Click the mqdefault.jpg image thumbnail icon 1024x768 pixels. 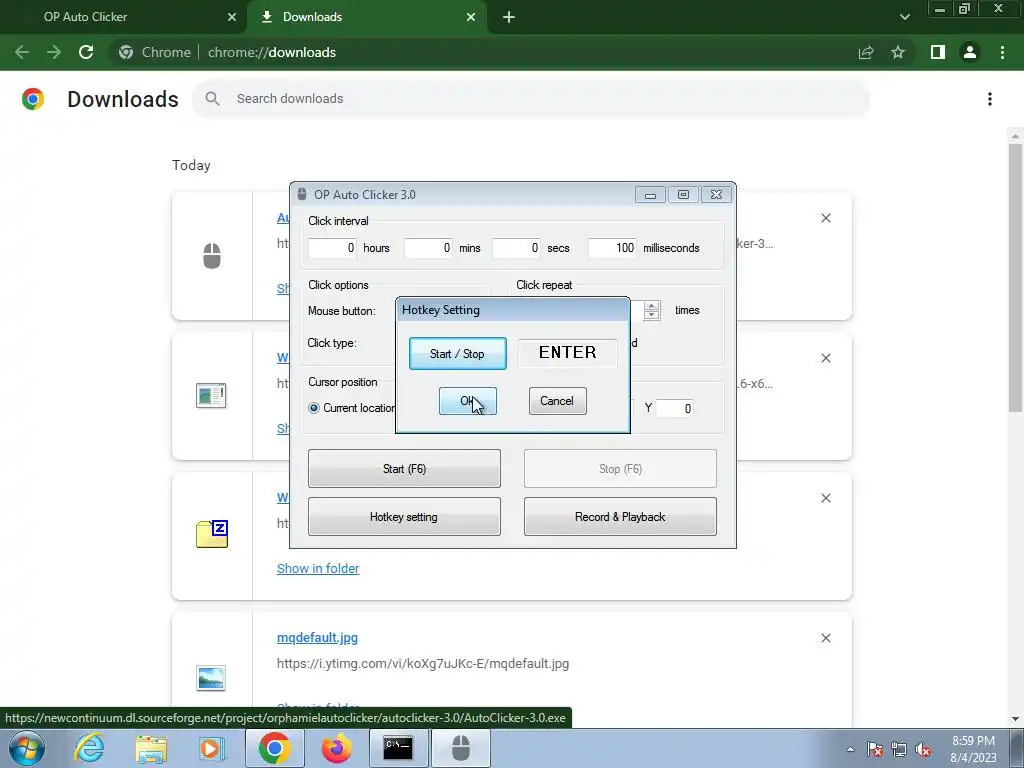click(x=212, y=677)
